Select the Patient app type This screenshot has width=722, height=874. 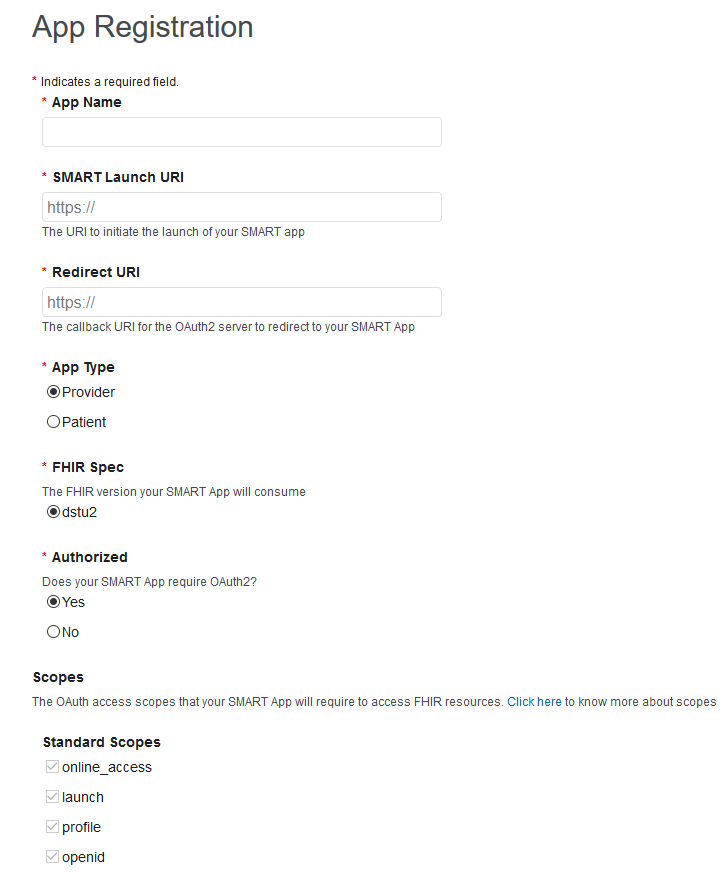click(54, 422)
